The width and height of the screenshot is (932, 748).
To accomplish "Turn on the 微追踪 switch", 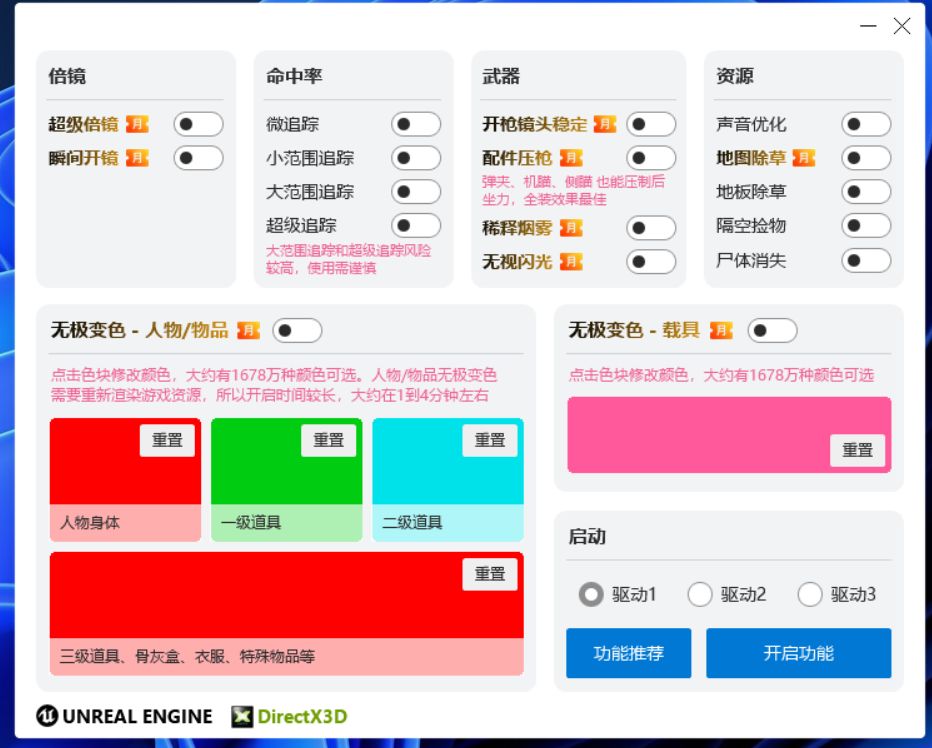I will pyautogui.click(x=416, y=124).
